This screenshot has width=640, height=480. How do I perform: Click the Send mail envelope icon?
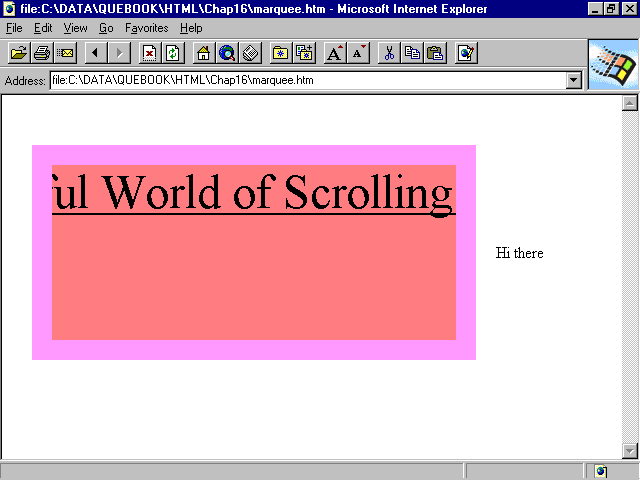(x=66, y=53)
